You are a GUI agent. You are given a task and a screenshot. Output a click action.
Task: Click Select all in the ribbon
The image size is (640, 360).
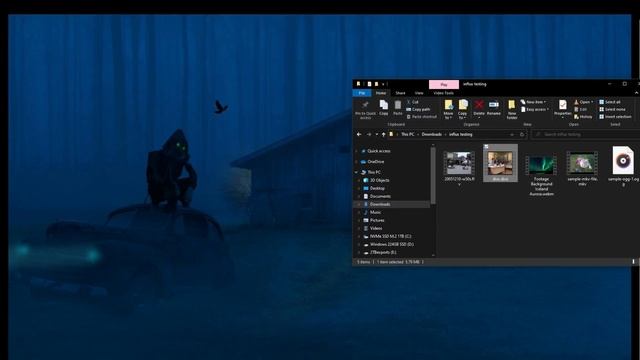[610, 102]
